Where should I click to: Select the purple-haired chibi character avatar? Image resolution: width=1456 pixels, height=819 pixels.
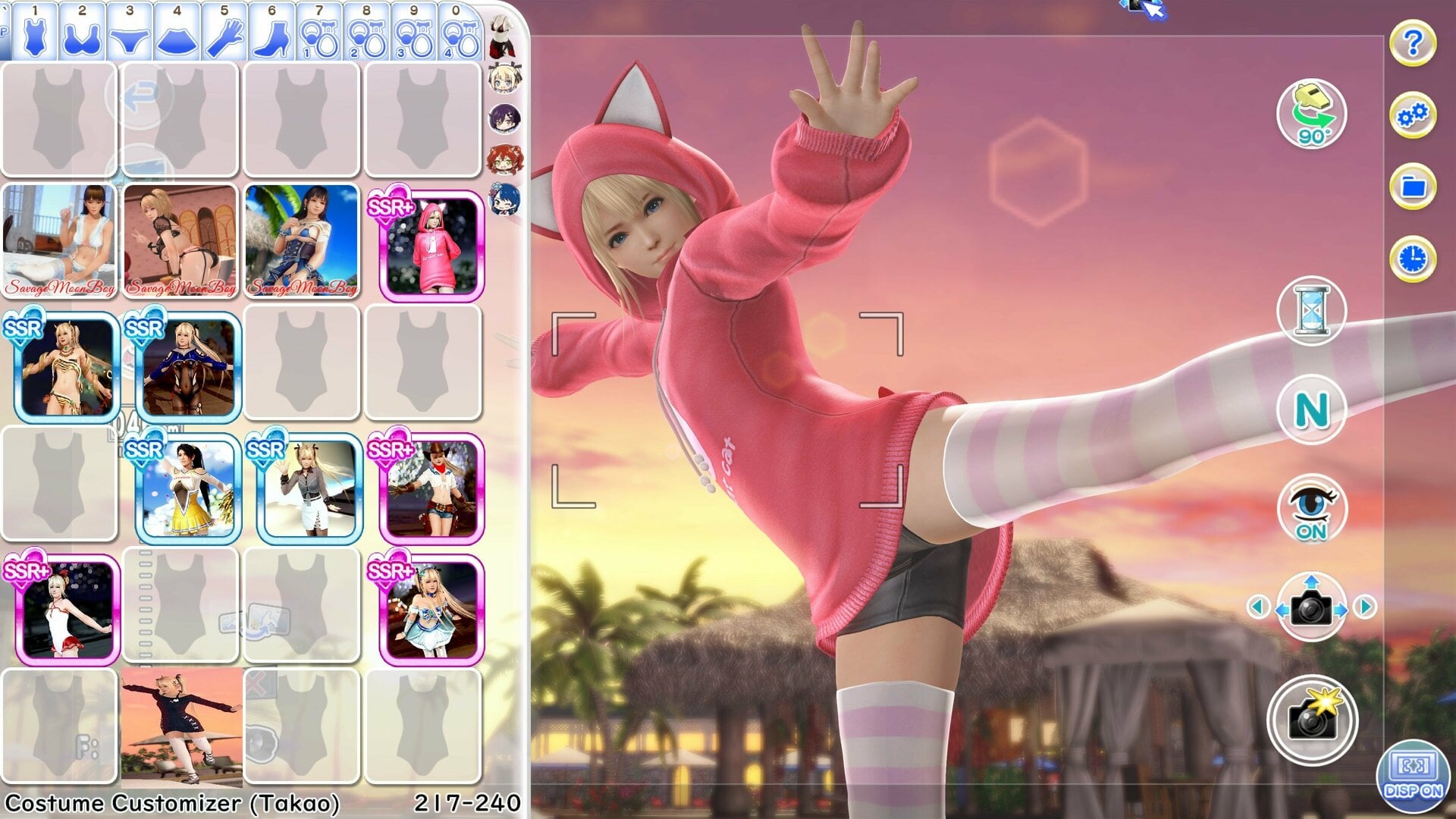click(504, 119)
